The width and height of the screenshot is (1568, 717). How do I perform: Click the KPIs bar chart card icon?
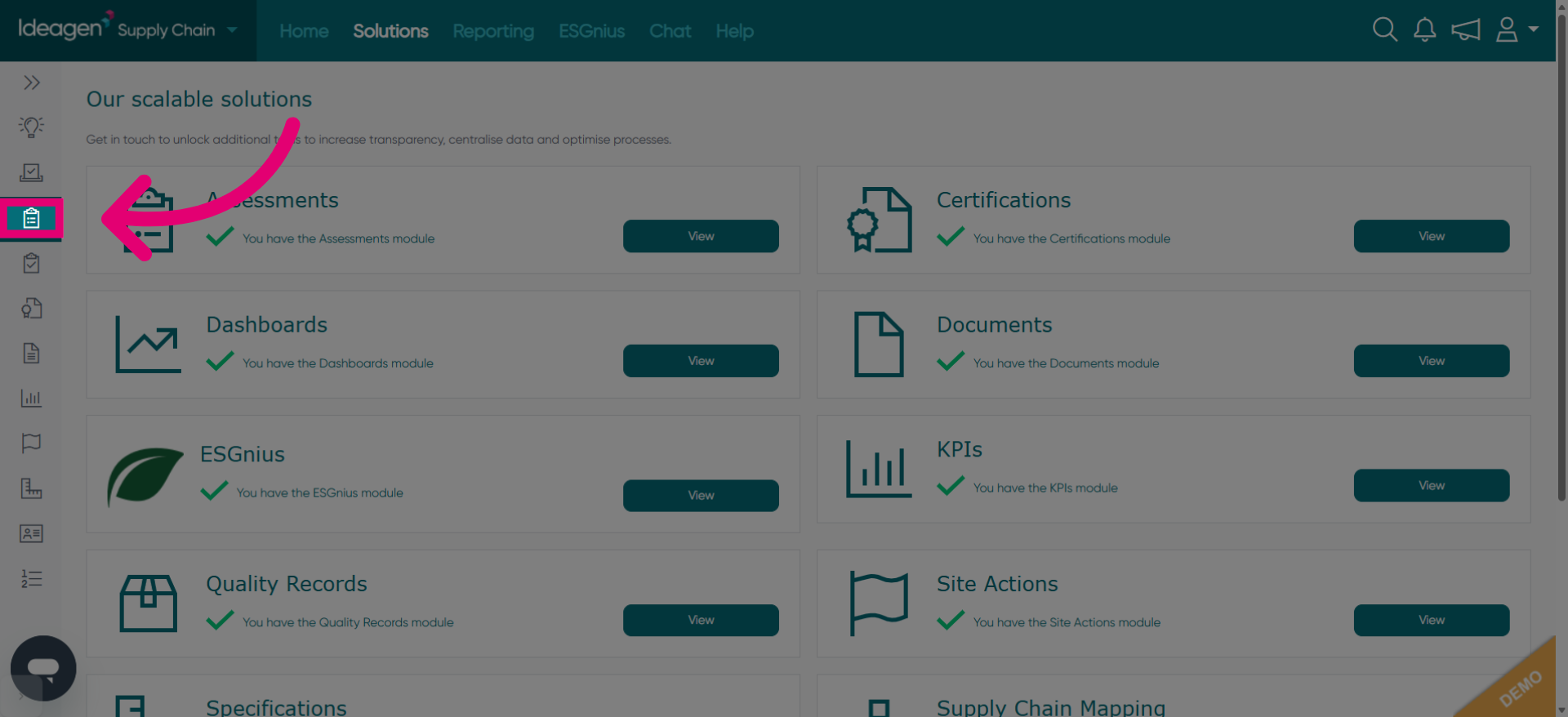tap(879, 469)
